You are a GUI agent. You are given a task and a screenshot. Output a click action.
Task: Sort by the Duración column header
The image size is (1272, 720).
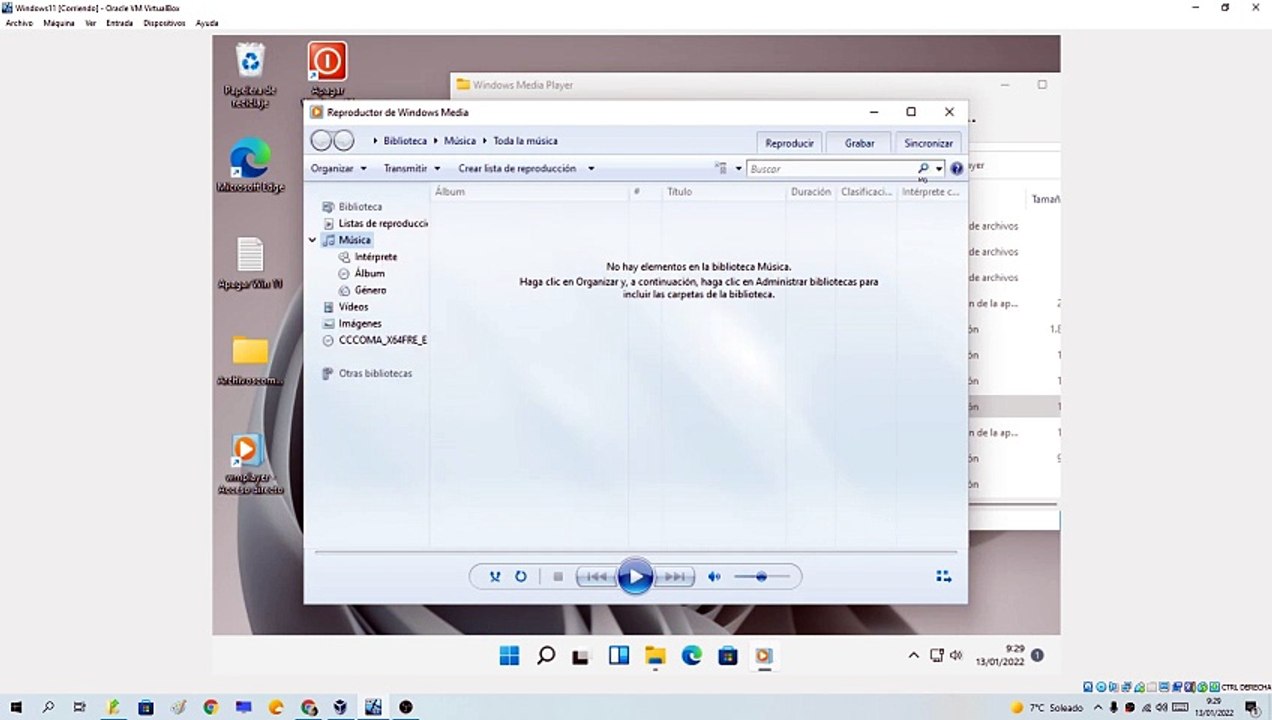[x=811, y=192]
